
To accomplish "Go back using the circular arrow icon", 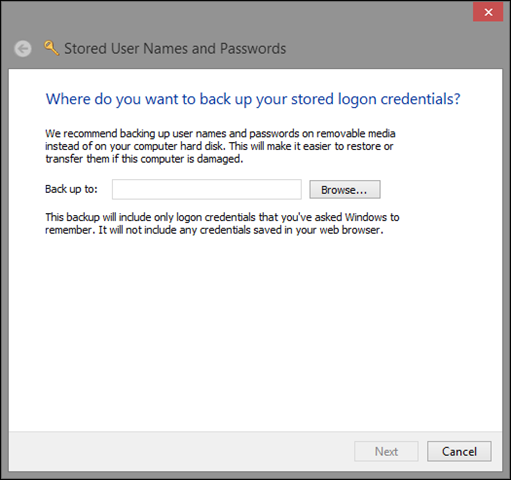I will [x=23, y=49].
